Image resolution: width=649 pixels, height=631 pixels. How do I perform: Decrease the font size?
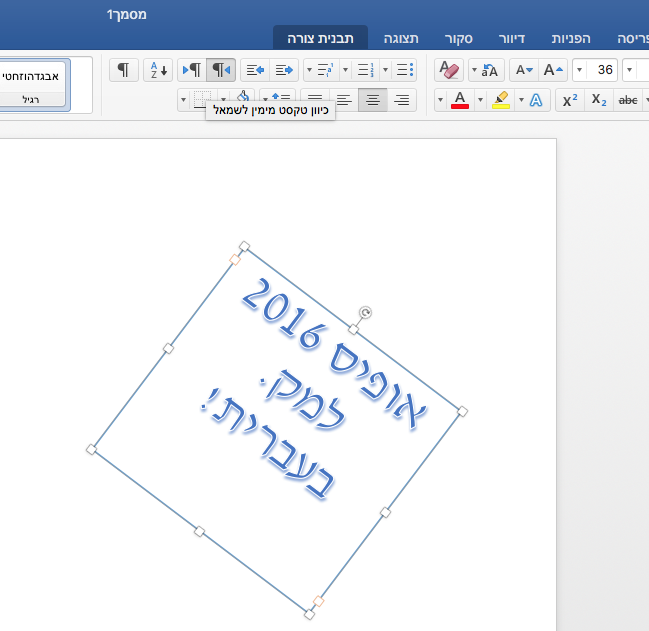click(524, 70)
